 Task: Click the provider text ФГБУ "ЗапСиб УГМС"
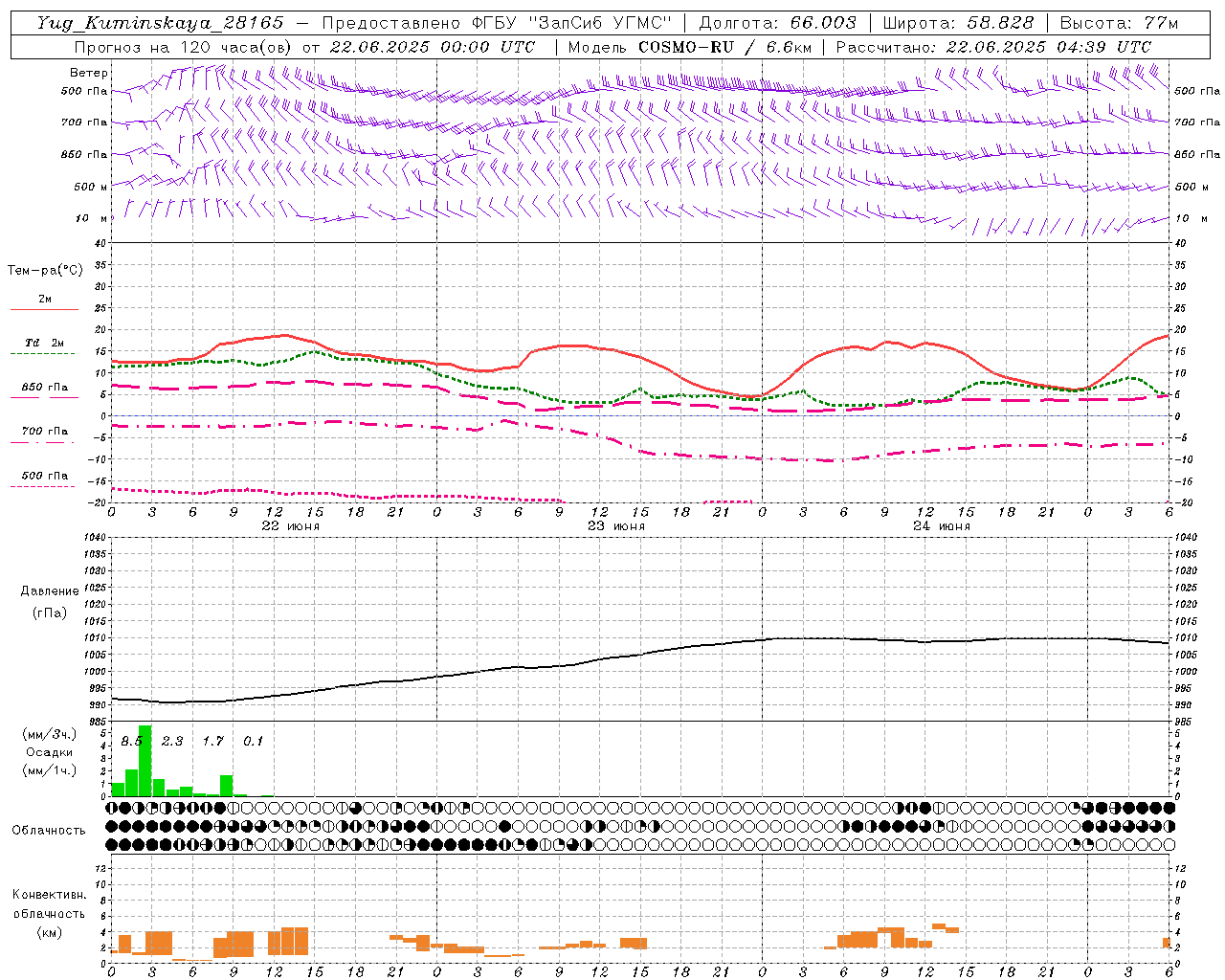(x=571, y=23)
